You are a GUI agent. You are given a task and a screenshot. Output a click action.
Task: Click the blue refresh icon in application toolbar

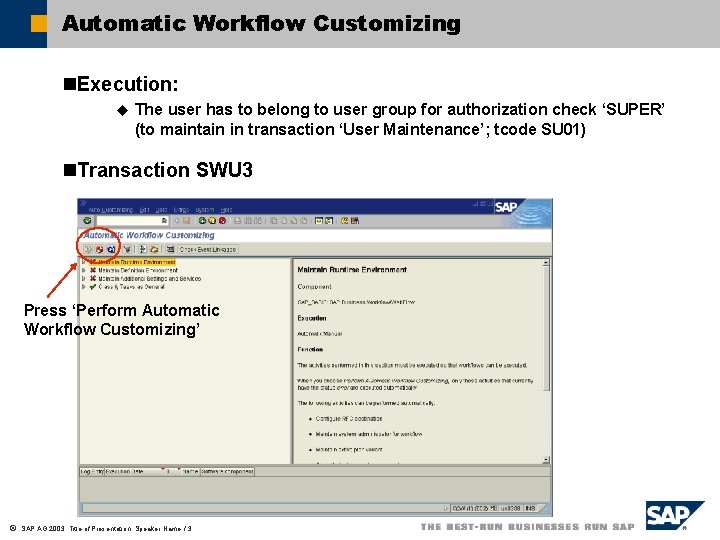(111, 249)
